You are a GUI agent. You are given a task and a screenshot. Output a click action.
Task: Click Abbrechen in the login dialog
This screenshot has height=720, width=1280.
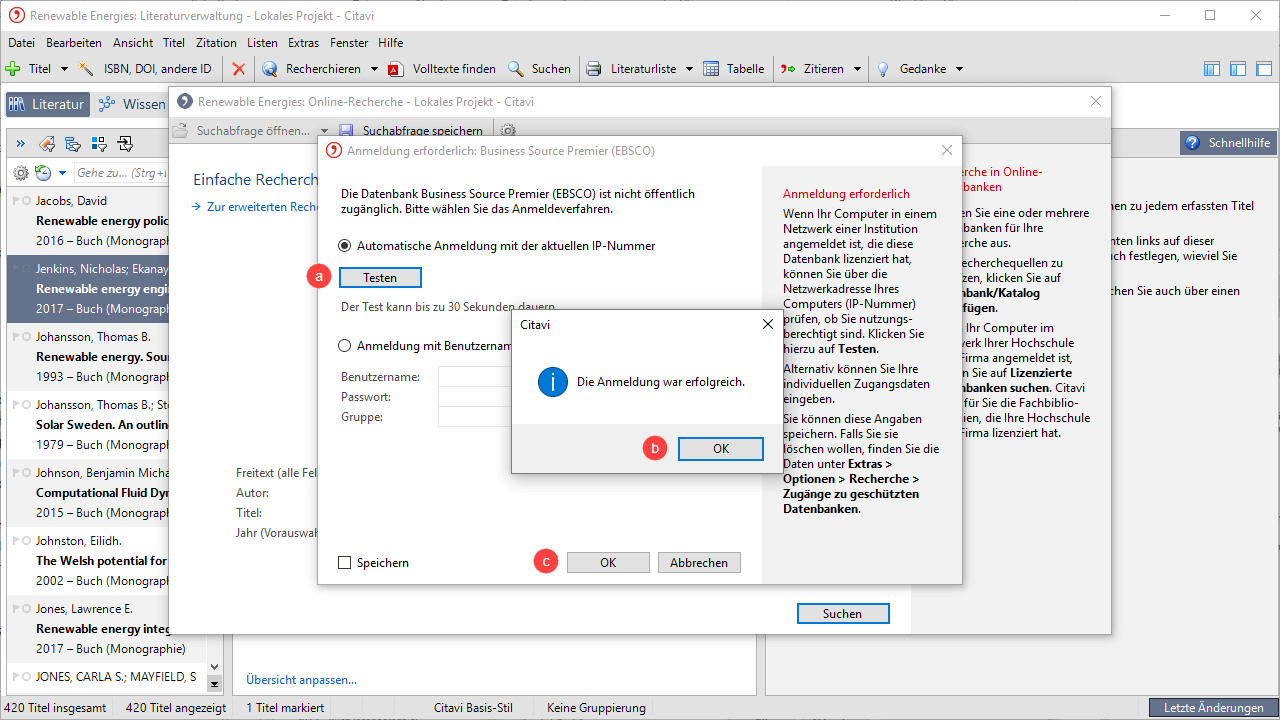pyautogui.click(x=699, y=563)
